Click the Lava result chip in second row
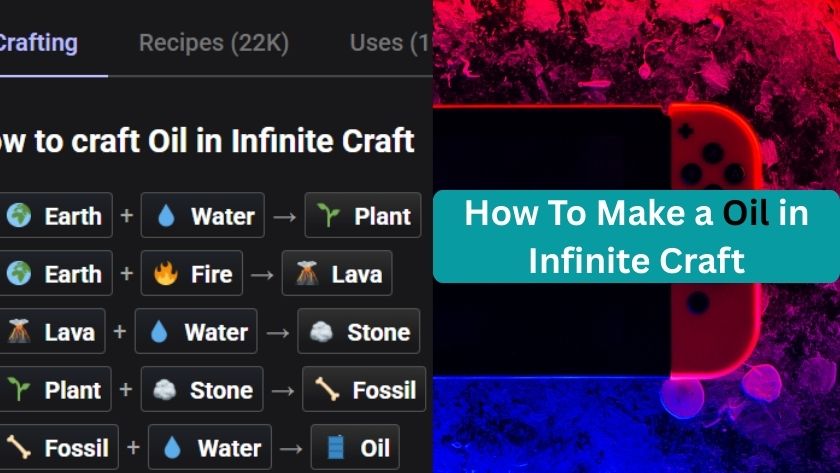The height and width of the screenshot is (473, 840). pyautogui.click(x=337, y=273)
